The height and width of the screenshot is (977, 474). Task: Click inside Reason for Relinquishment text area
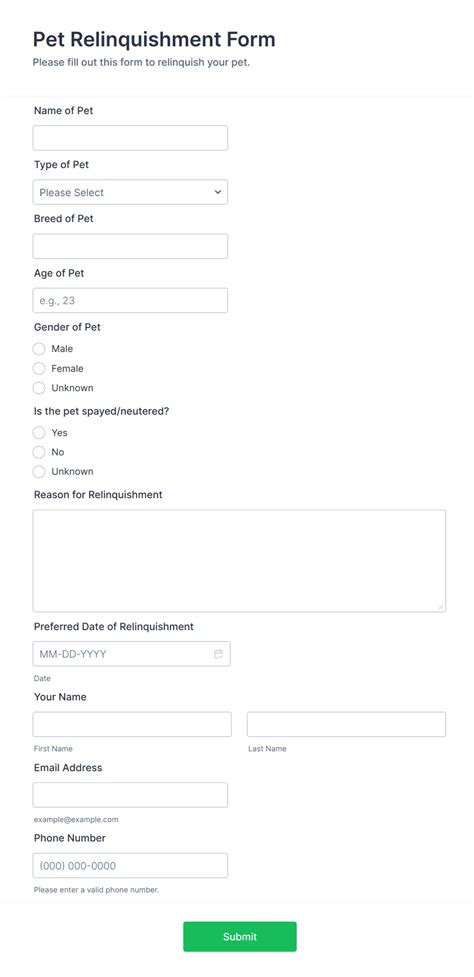coord(239,561)
